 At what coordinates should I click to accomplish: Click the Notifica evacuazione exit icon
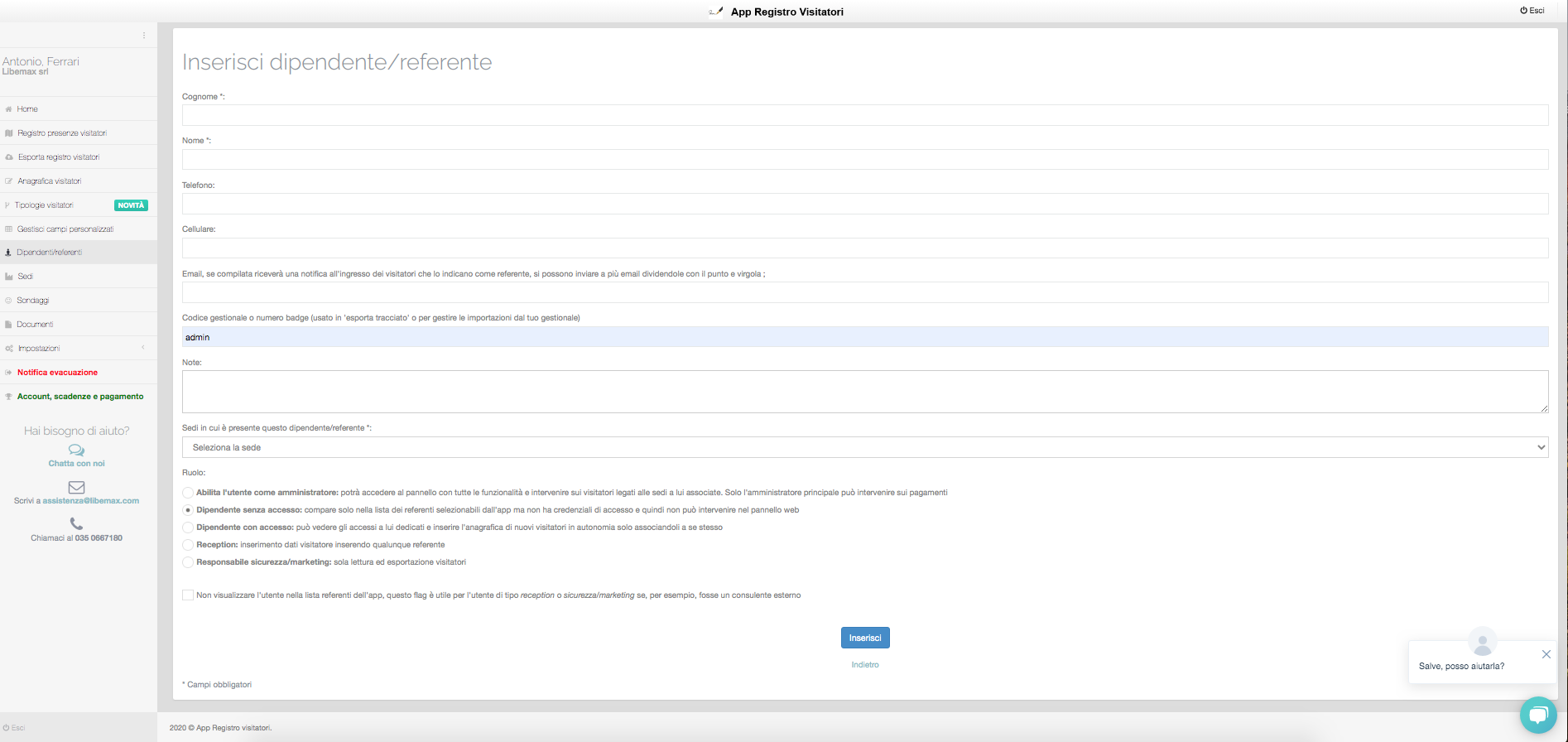tap(9, 373)
